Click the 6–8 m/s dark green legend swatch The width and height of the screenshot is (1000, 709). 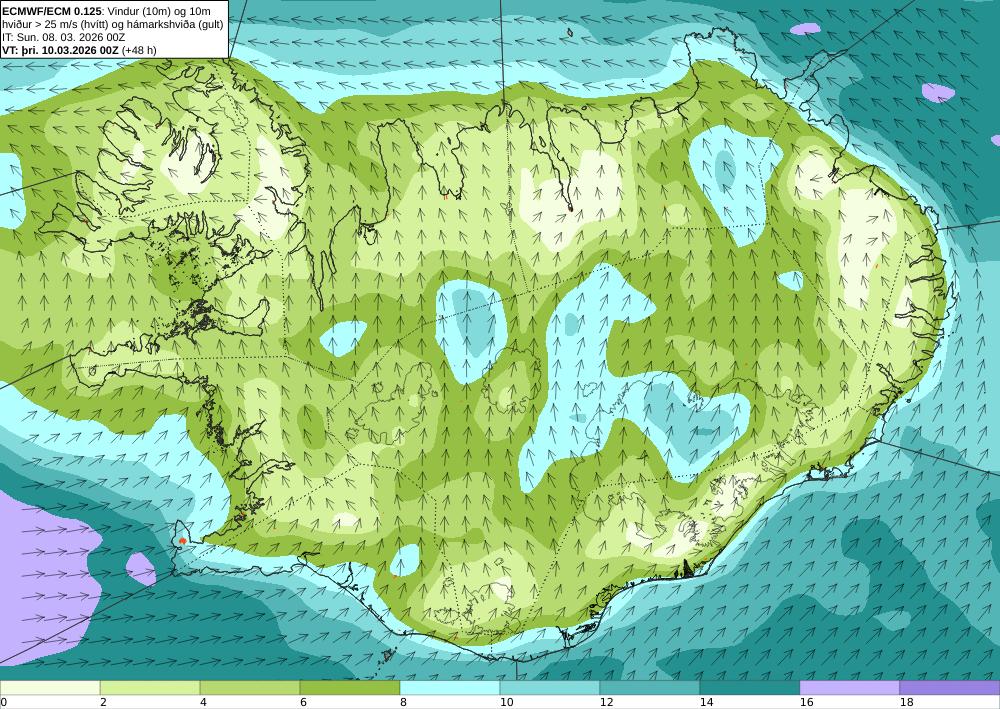click(x=350, y=688)
